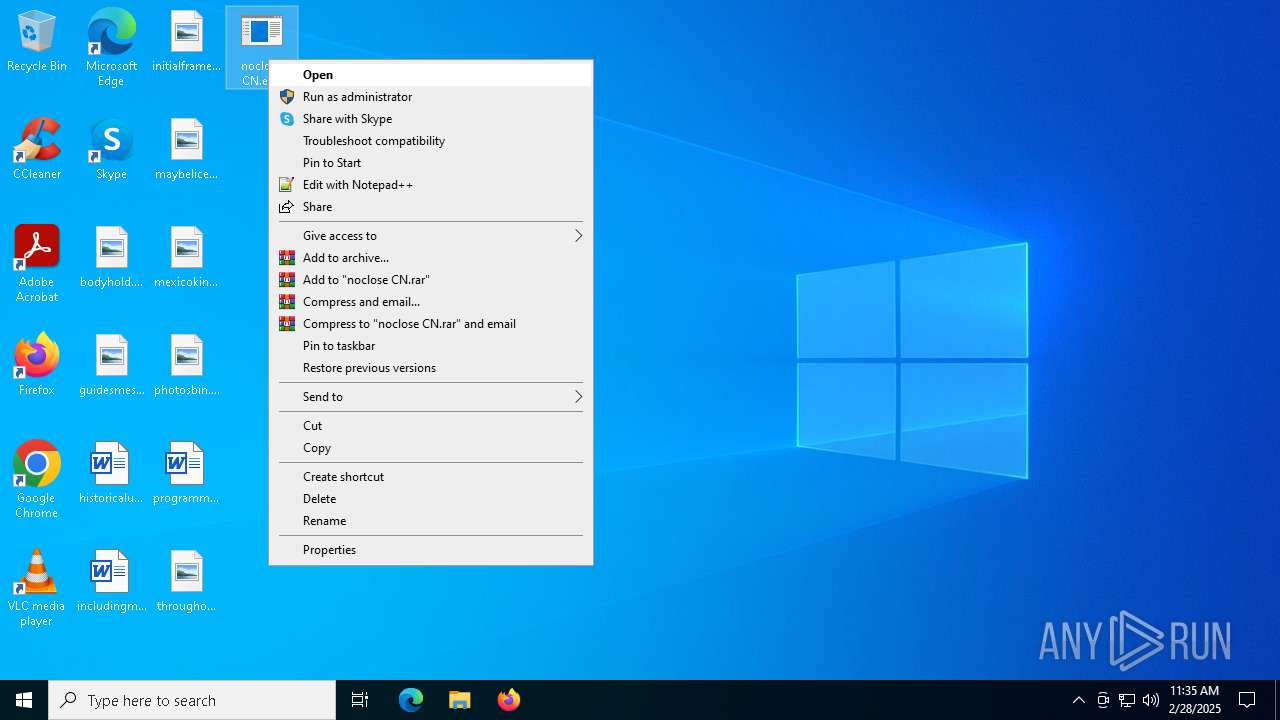Select the mexicokin image file icon

tap(186, 258)
